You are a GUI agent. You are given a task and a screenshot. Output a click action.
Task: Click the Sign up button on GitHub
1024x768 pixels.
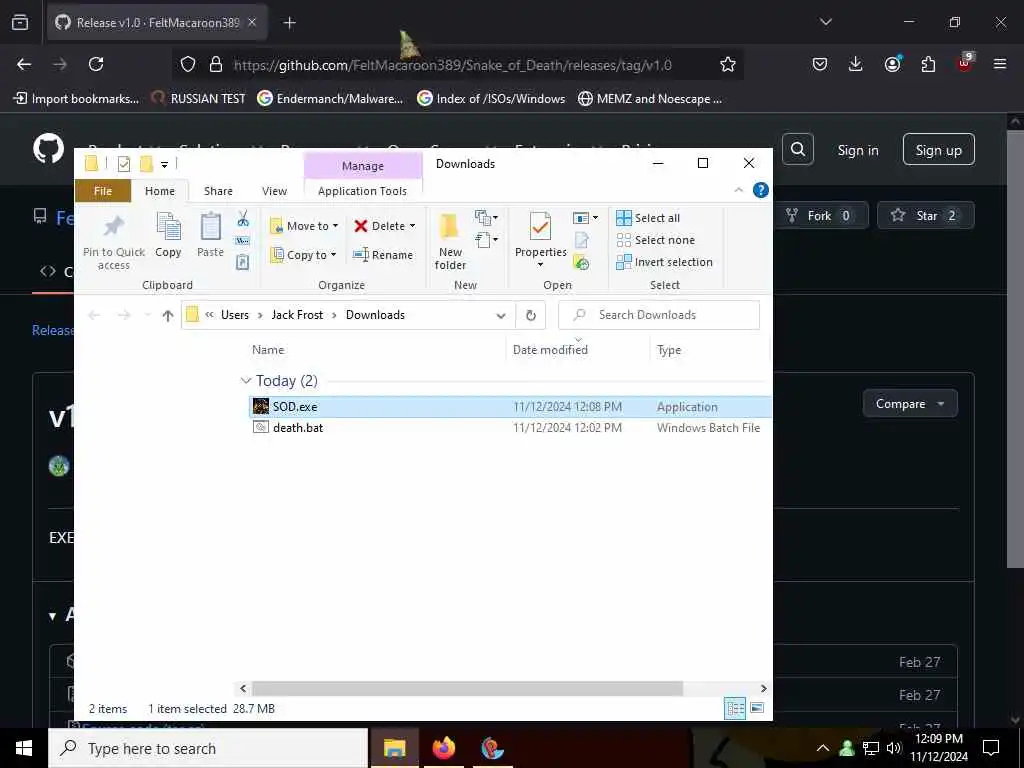938,150
